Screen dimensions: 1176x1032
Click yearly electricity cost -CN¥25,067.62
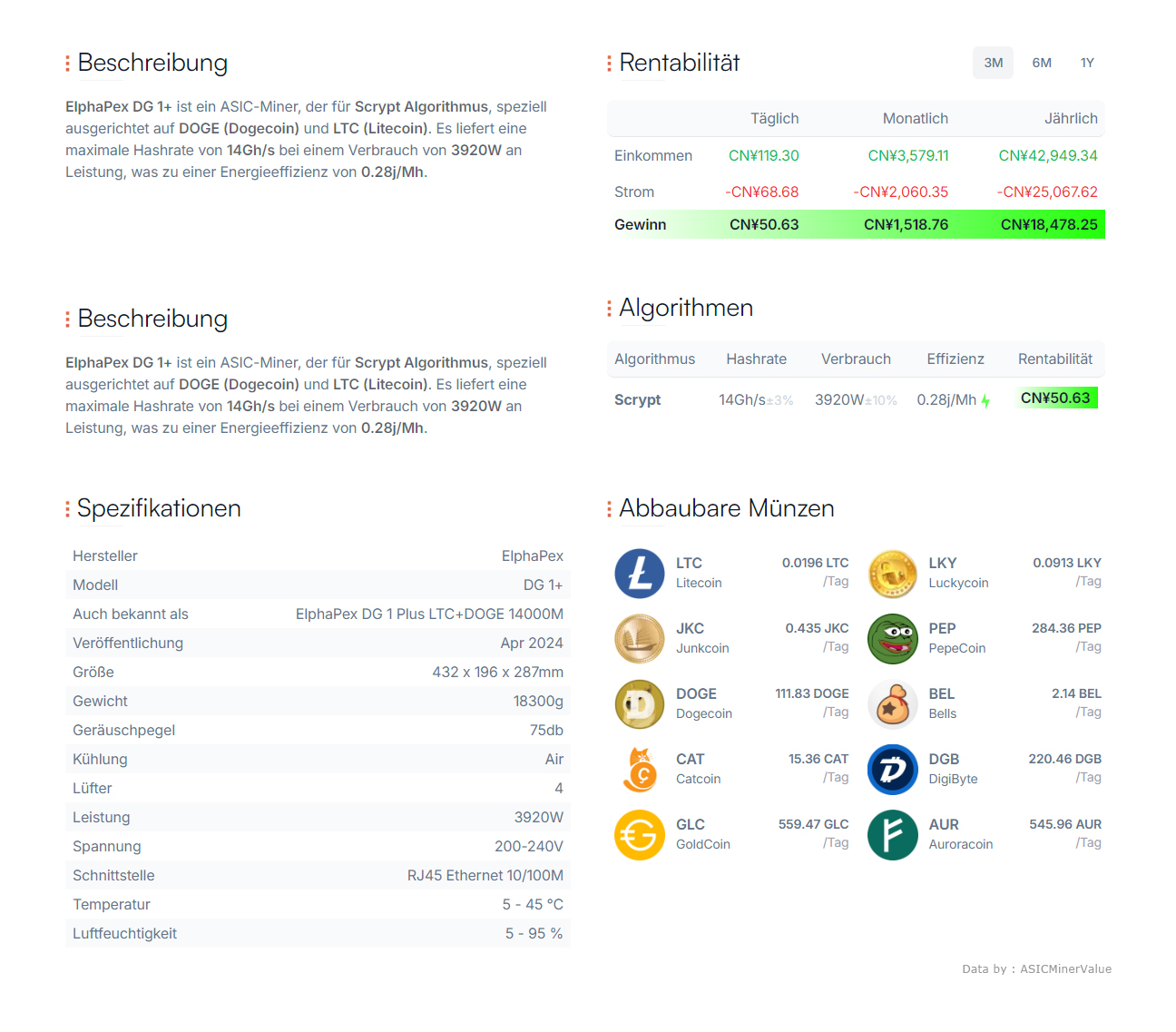pyautogui.click(x=1047, y=192)
